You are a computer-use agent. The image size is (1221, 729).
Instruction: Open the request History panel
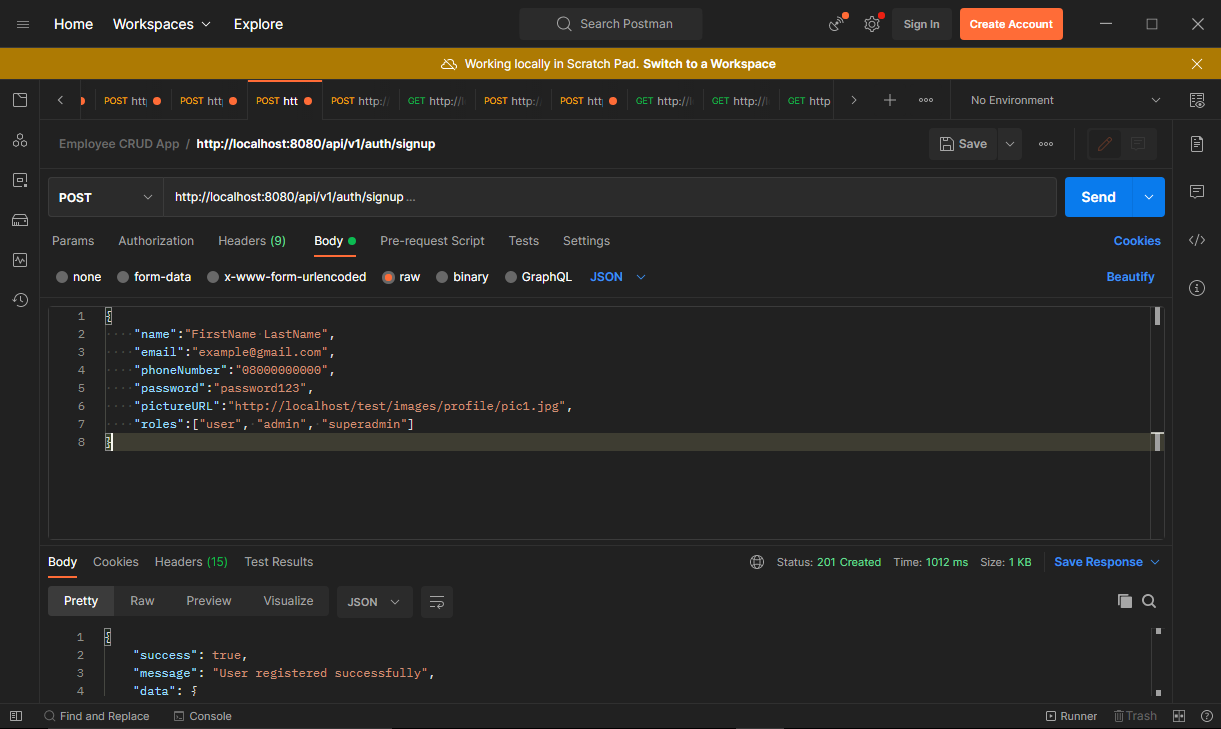tap(20, 300)
